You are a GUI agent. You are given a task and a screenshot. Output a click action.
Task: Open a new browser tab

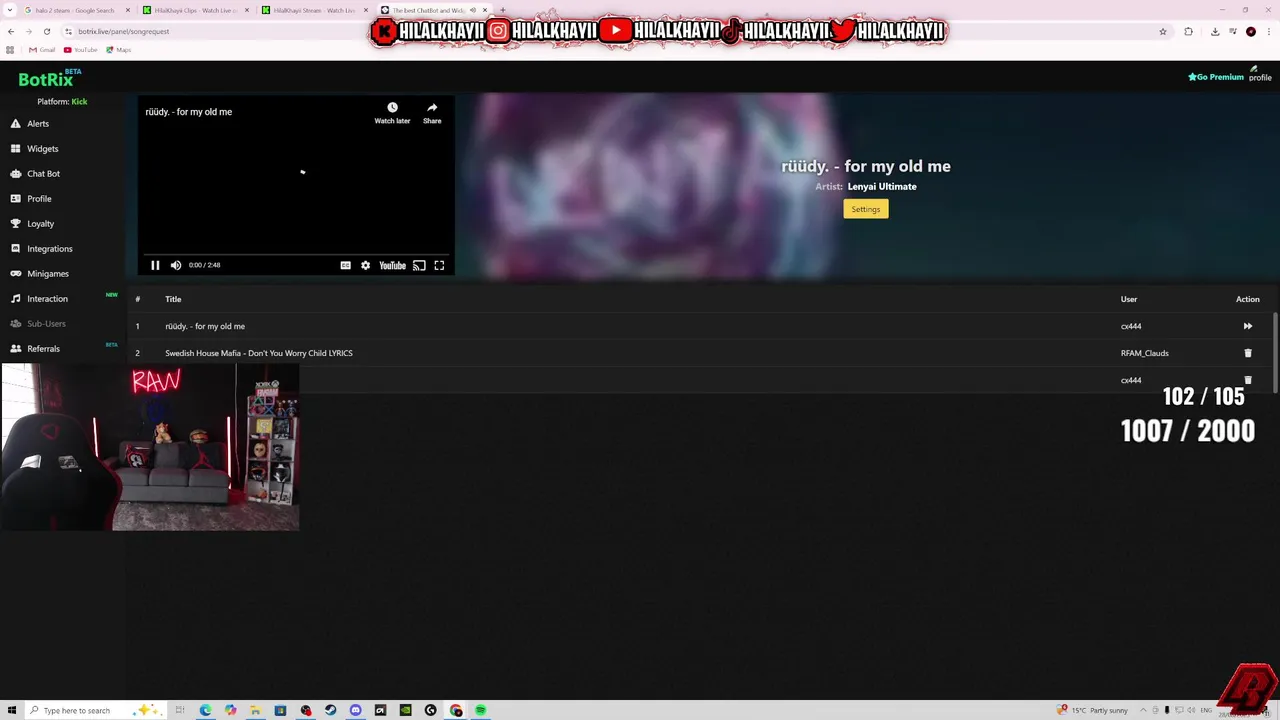click(503, 10)
